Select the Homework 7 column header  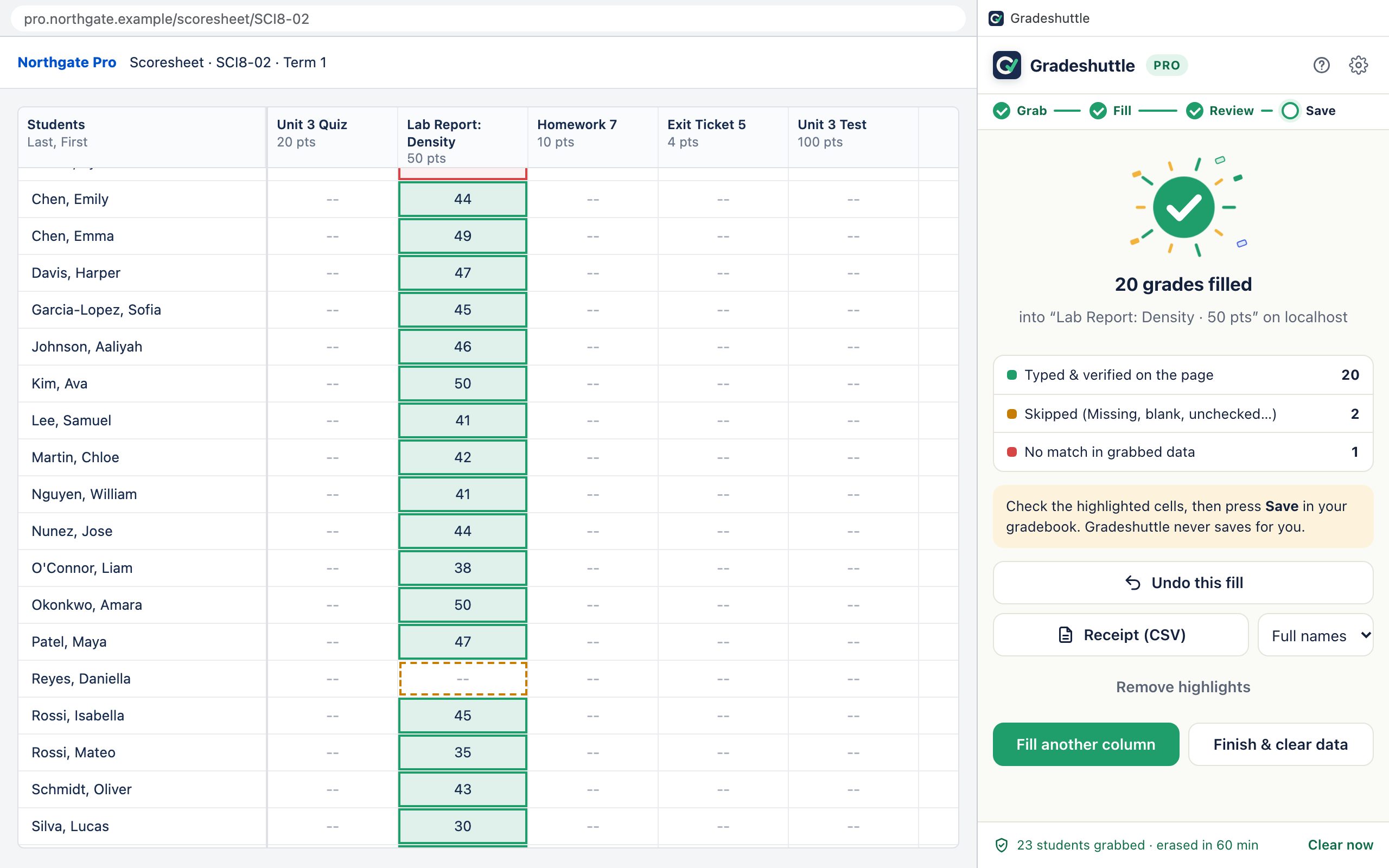[x=593, y=137]
